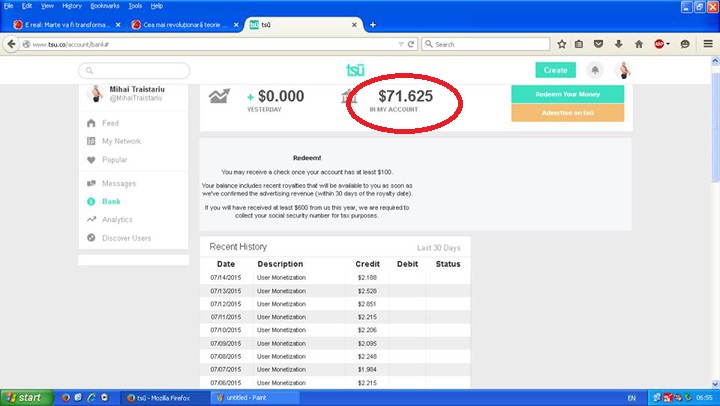Screen dimensions: 720x406
Task: Click Mihai Traistariu profile name
Action: [x=137, y=89]
